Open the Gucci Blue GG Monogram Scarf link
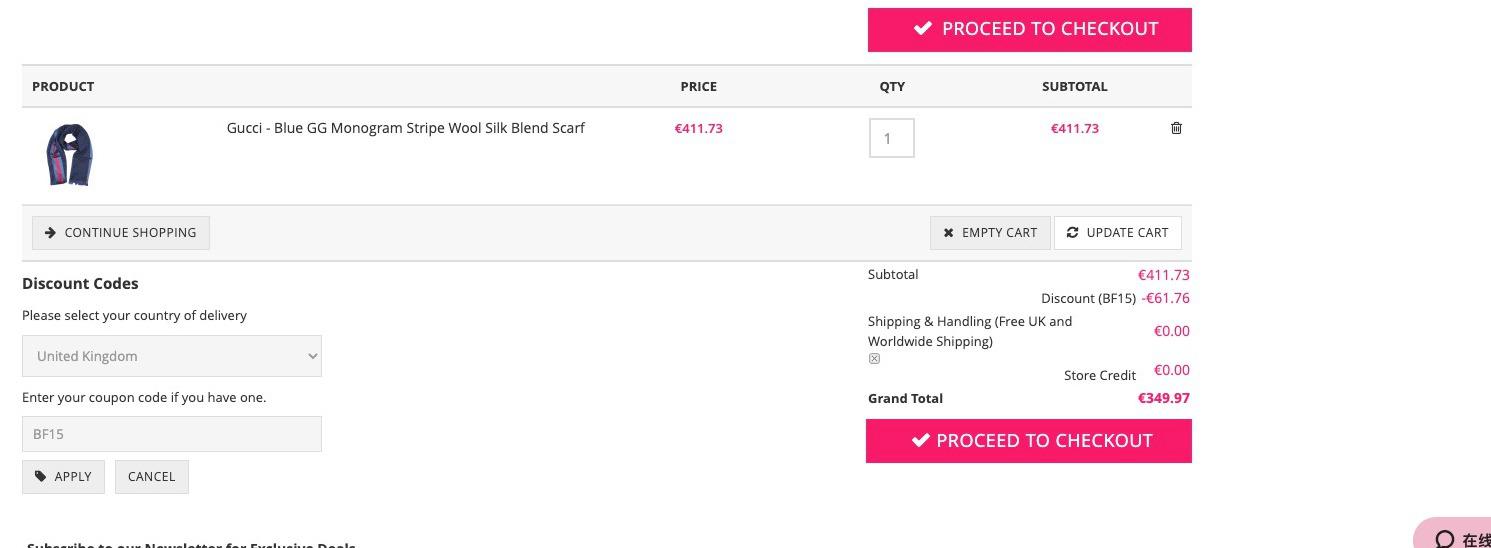This screenshot has width=1491, height=548. tap(405, 128)
